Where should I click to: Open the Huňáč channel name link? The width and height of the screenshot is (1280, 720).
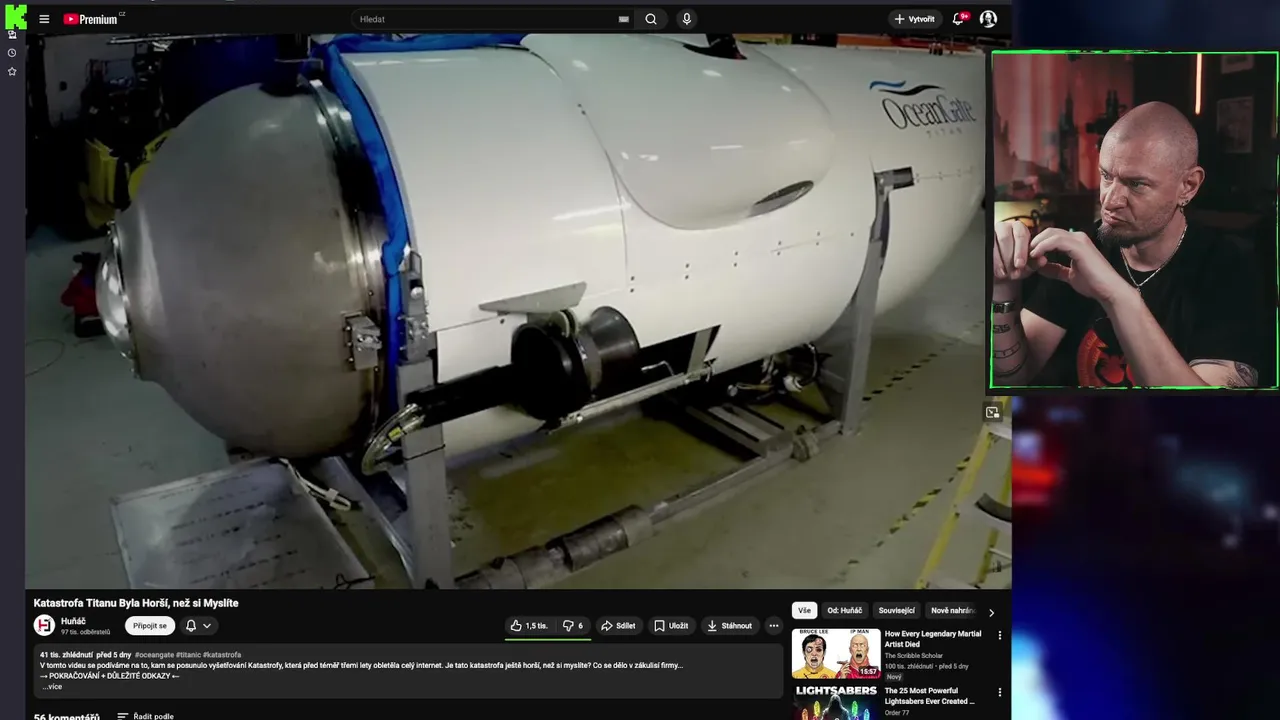[x=73, y=621]
